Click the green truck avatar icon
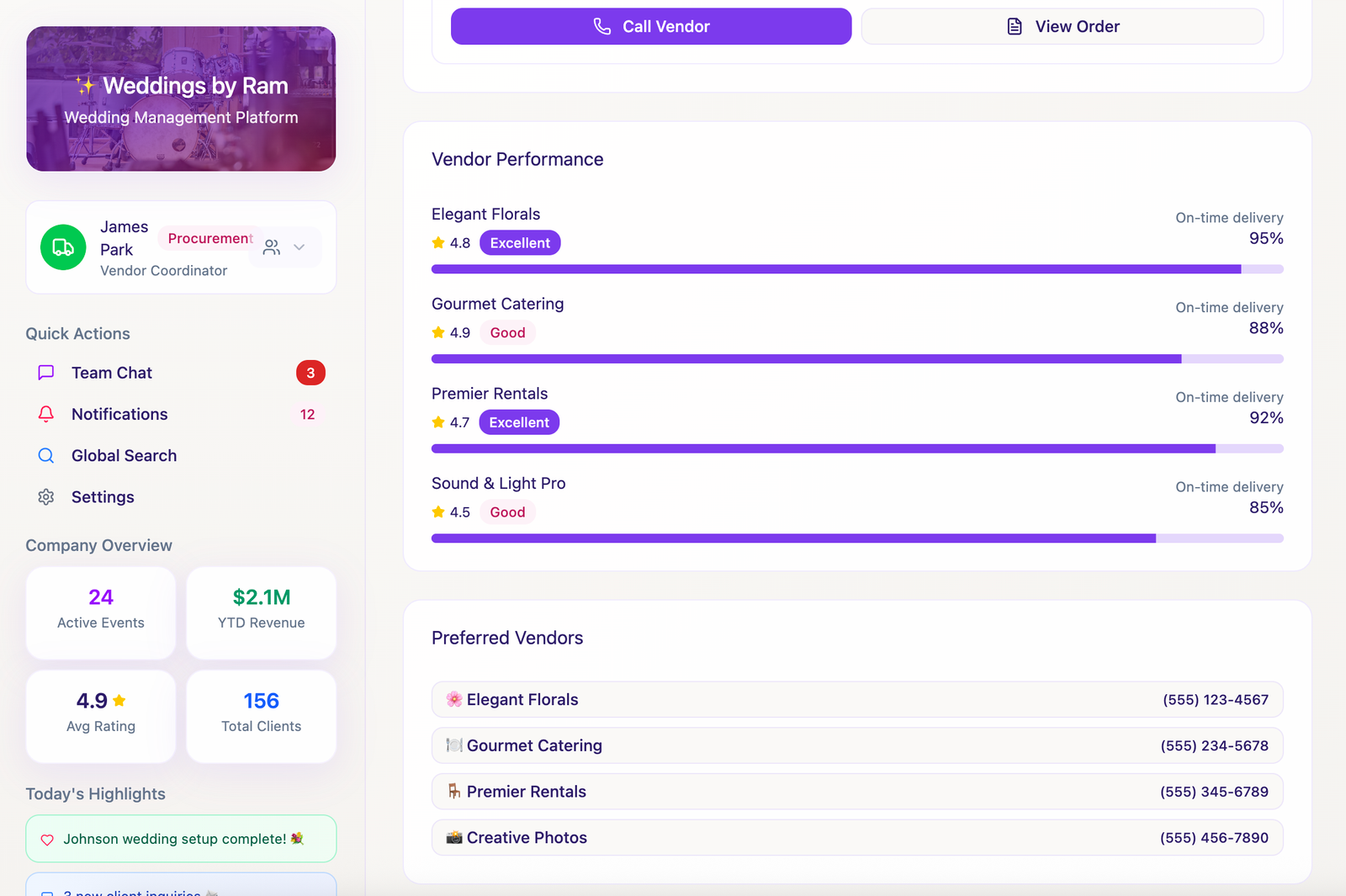Screen dimensions: 1346x896 pyautogui.click(x=63, y=247)
